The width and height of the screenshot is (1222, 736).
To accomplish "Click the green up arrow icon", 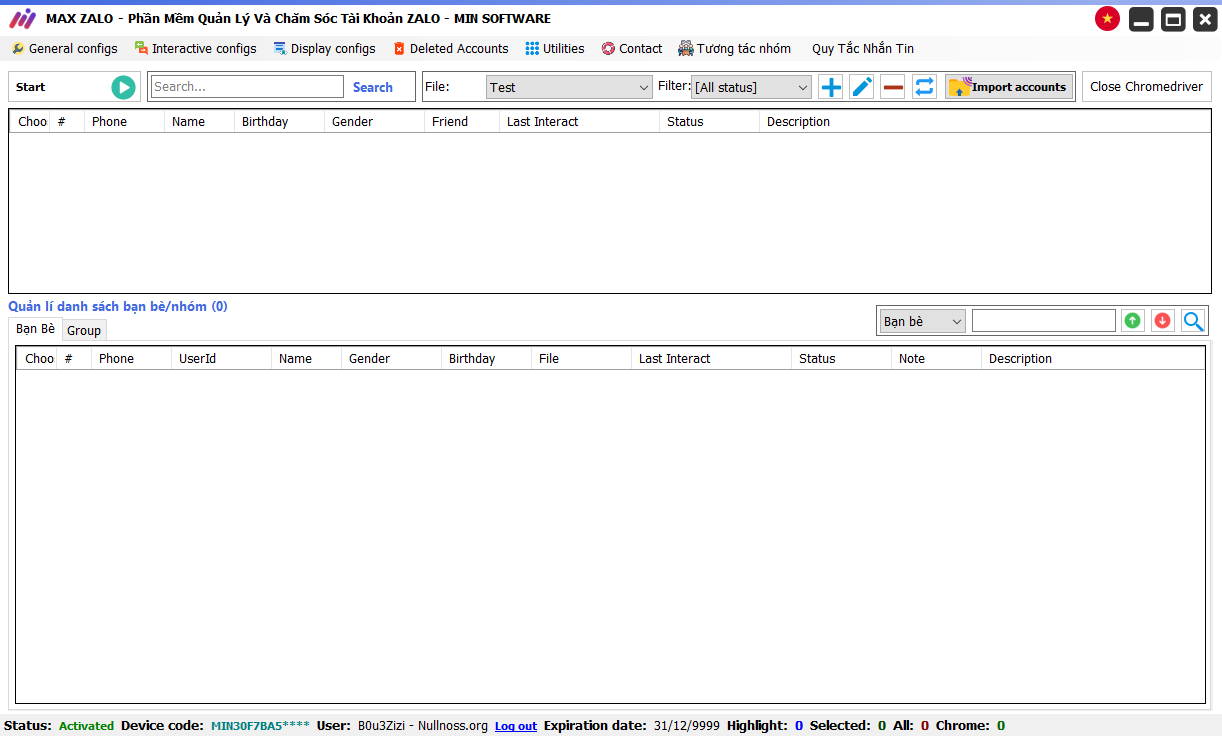I will 1132,321.
